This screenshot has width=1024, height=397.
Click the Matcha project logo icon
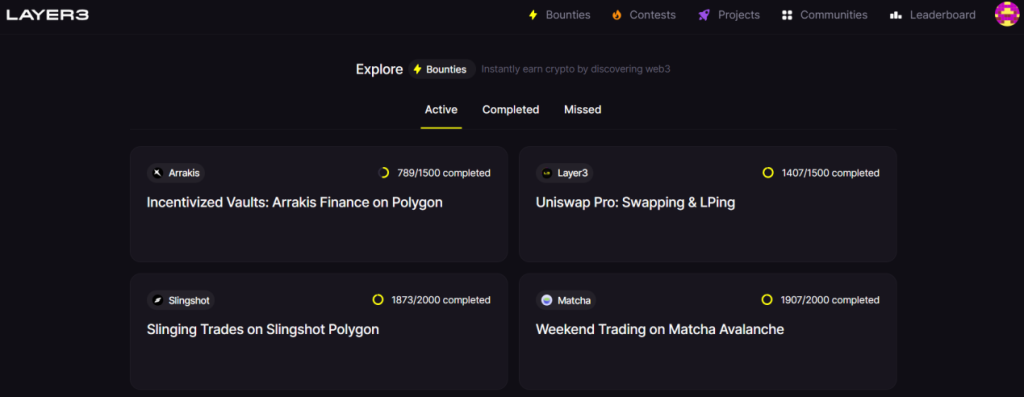pyautogui.click(x=547, y=300)
